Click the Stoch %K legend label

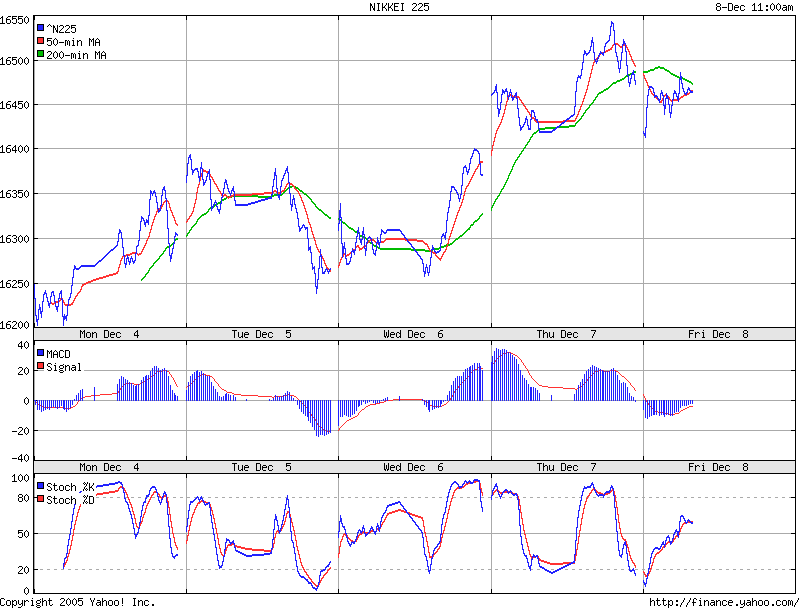click(70, 487)
